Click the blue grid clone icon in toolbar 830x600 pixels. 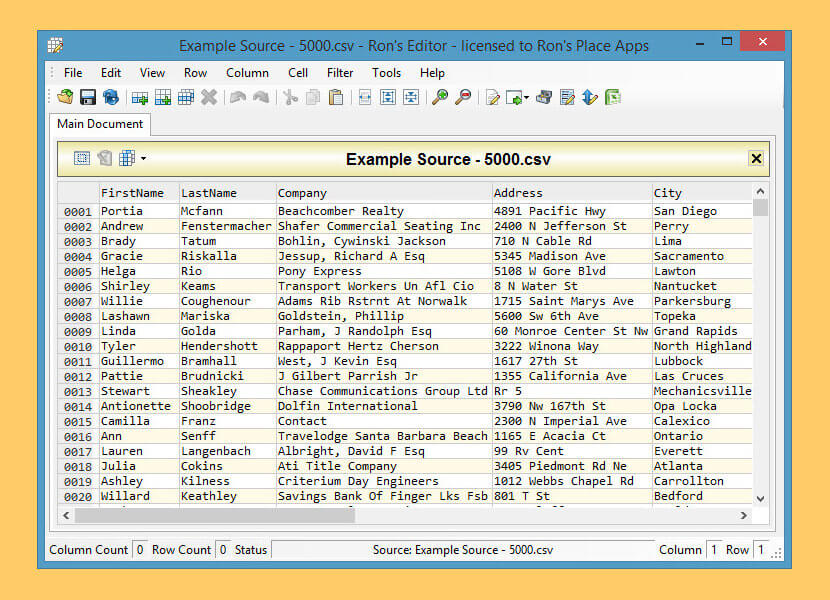tap(186, 97)
